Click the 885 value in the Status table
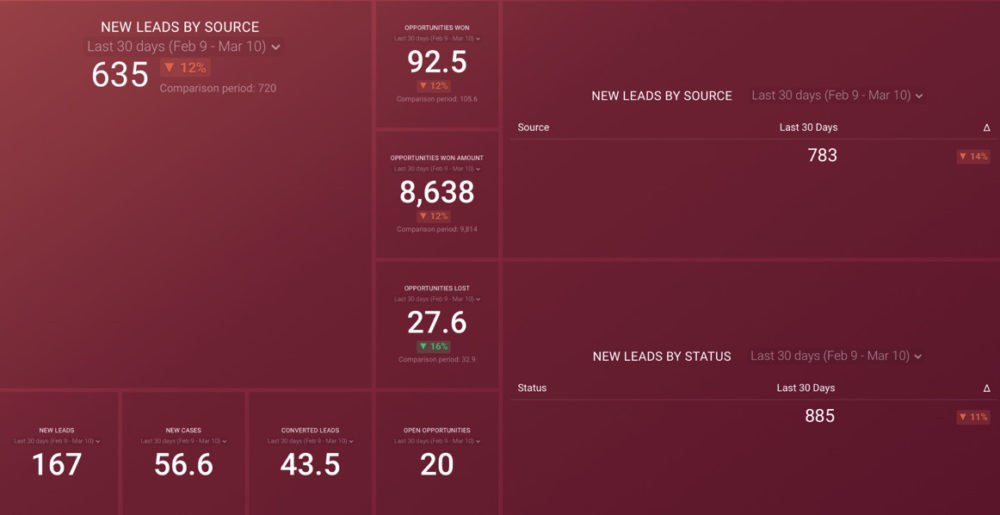This screenshot has width=1000, height=515. click(819, 416)
